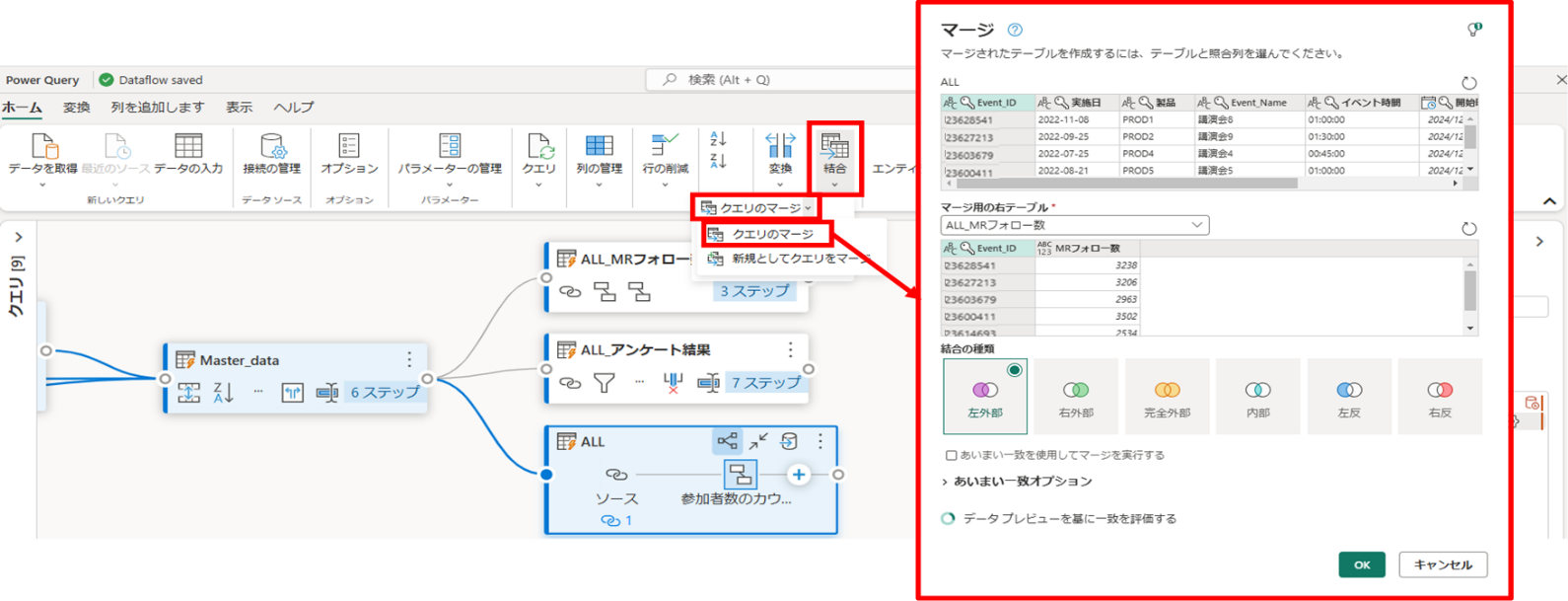Choose クエリのマージ from the dropdown menu
1568x601 pixels.
tap(768, 234)
